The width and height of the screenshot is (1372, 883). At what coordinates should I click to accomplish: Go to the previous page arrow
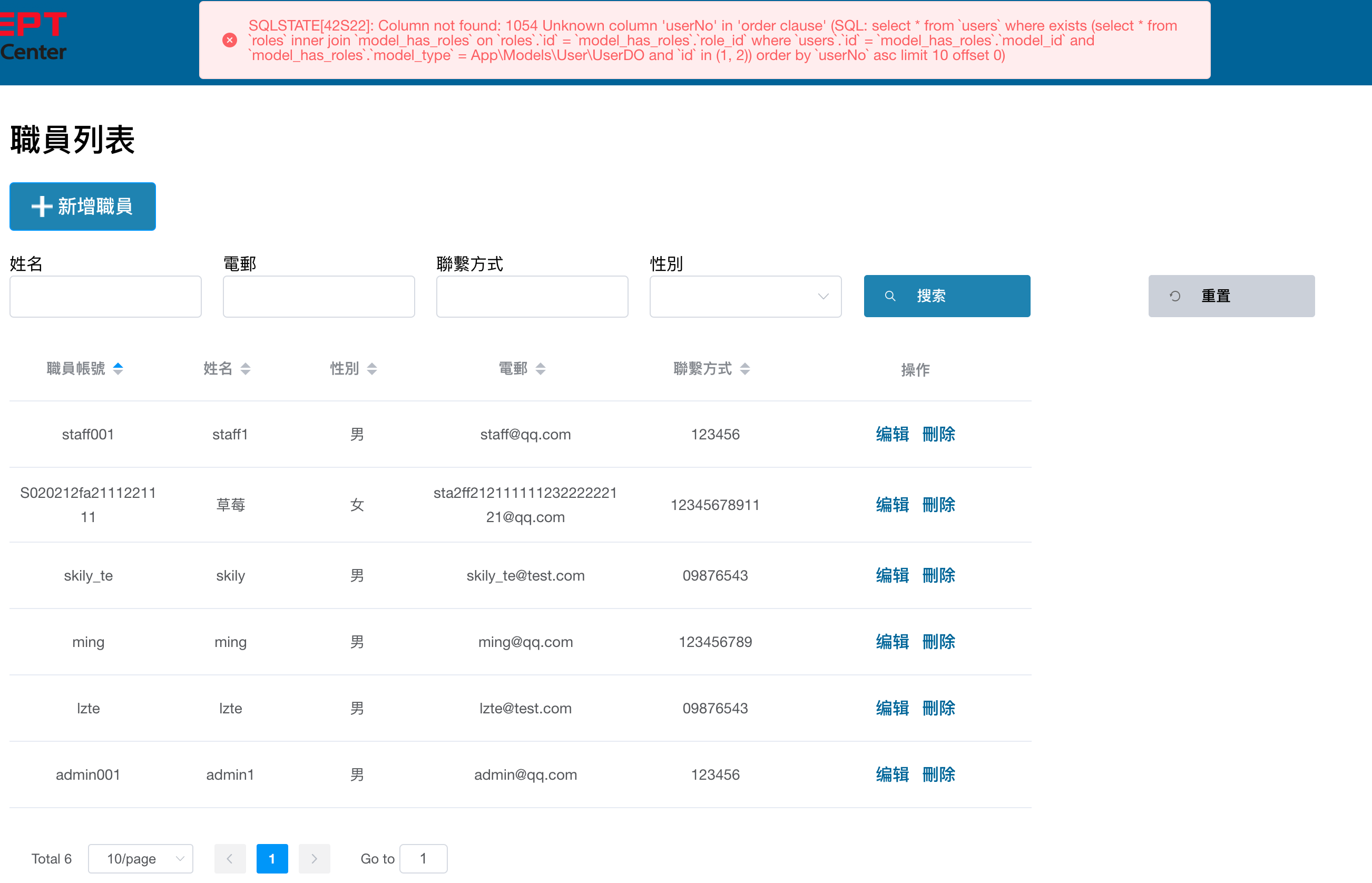point(230,858)
